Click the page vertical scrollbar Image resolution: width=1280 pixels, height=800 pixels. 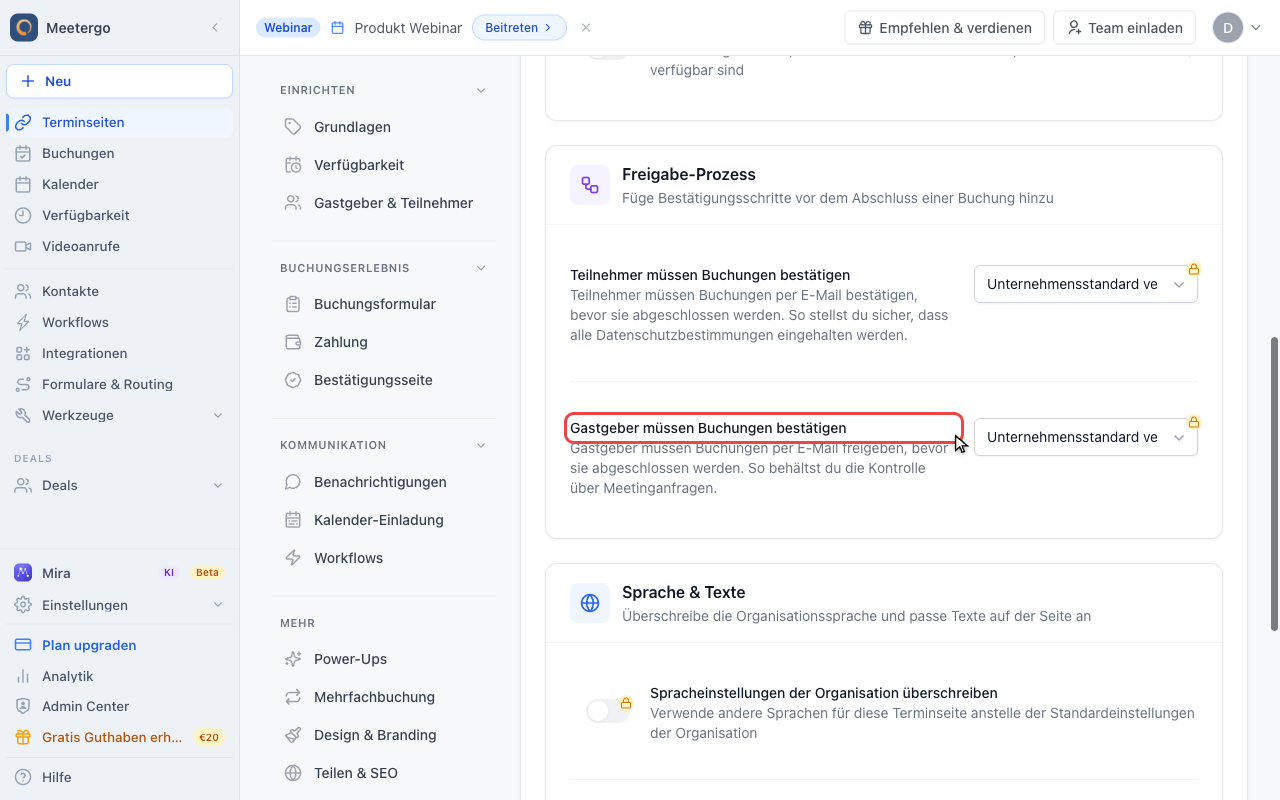(x=1274, y=484)
